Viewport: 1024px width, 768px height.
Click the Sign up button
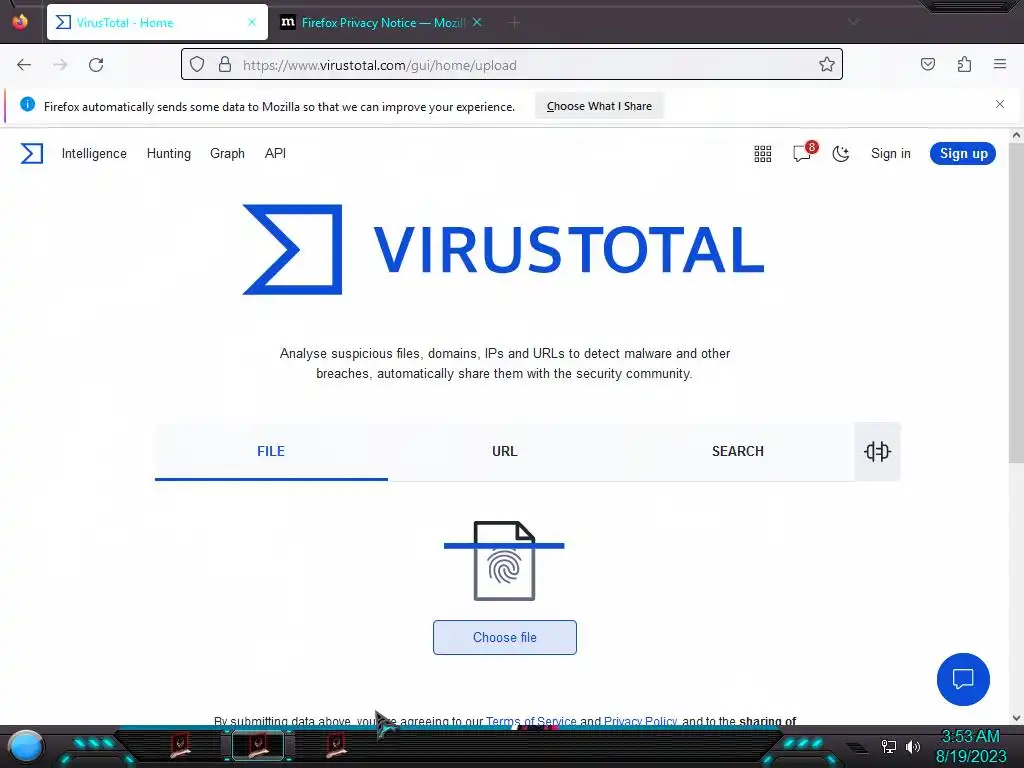tap(963, 153)
